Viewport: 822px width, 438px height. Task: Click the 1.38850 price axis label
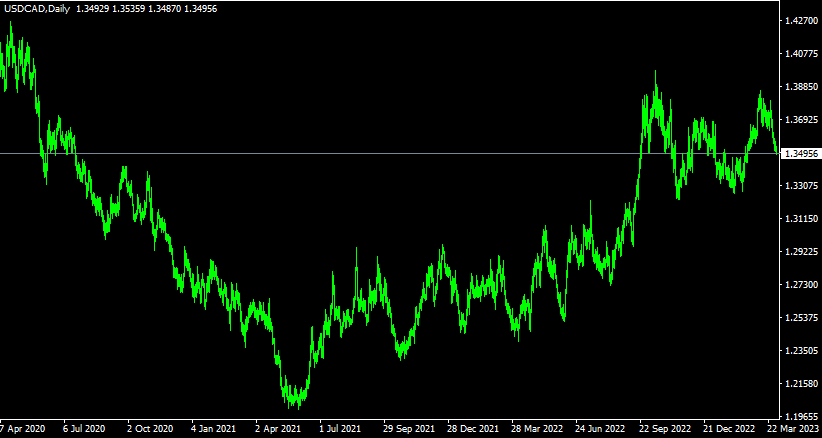coord(800,87)
